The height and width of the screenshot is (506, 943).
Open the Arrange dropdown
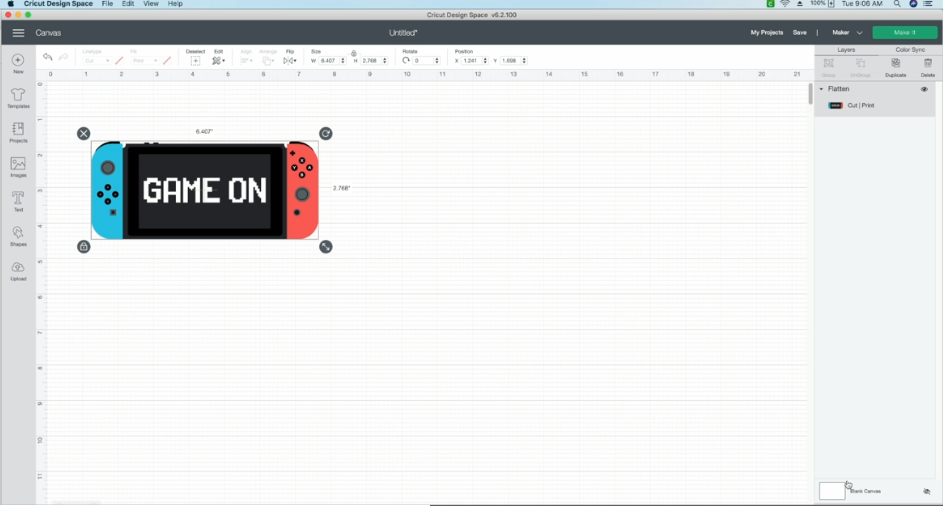point(268,61)
